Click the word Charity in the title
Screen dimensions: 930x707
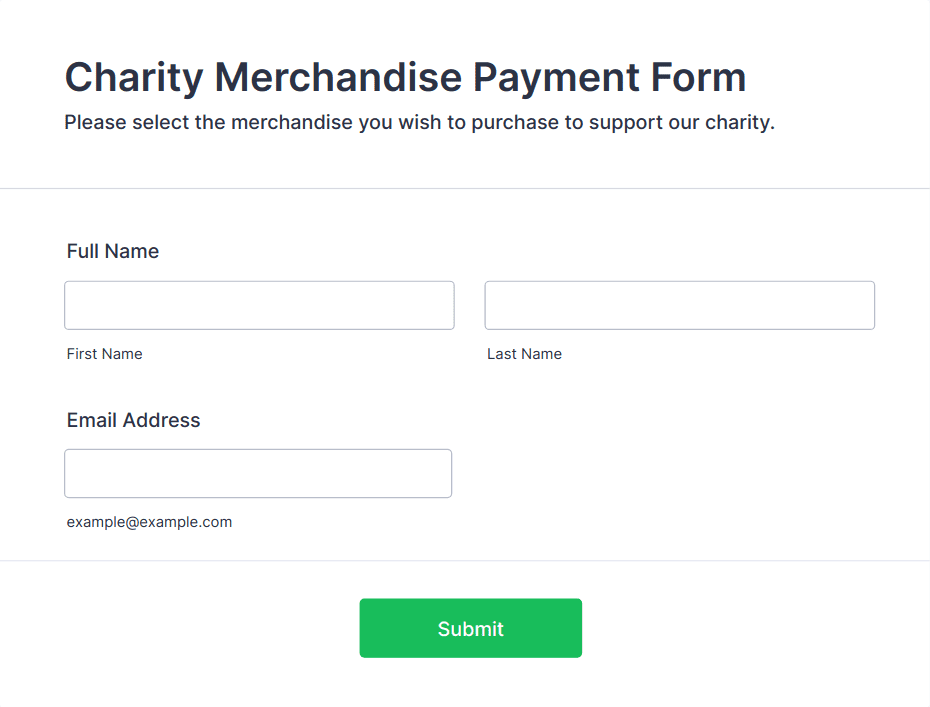[133, 77]
